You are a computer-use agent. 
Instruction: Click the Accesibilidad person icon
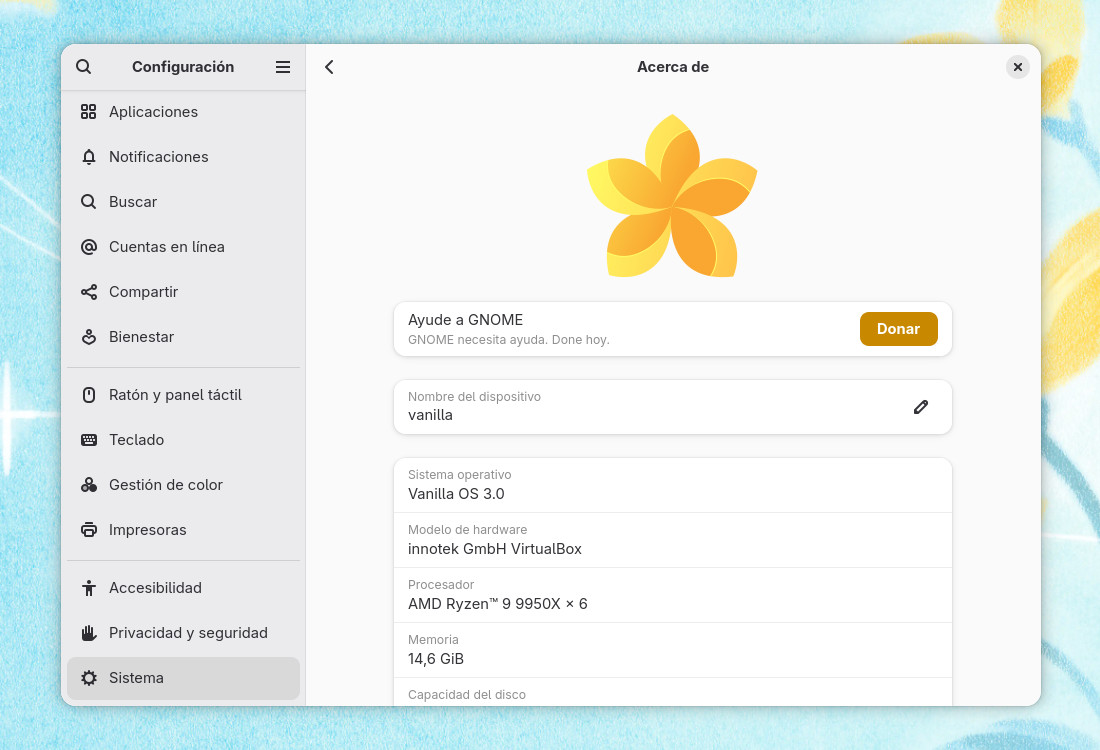pyautogui.click(x=88, y=588)
